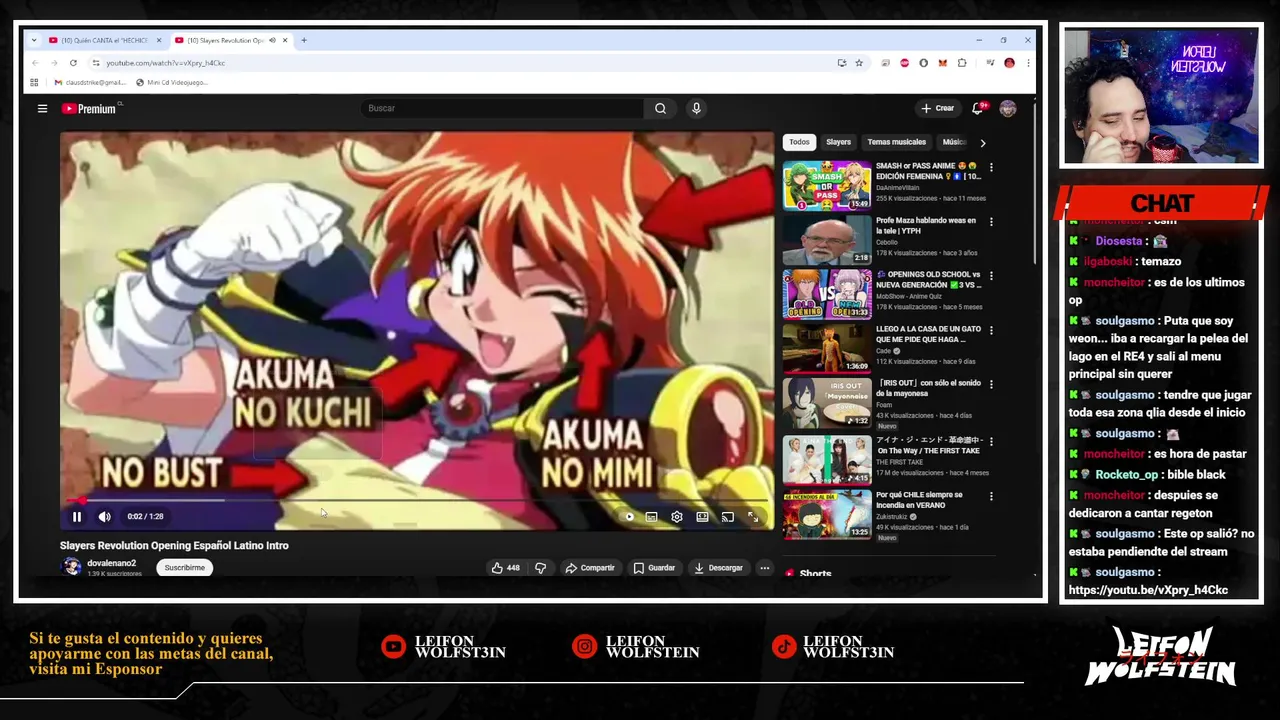Open LLEGO A LA CASA DE UN GATO video
Screen dimensions: 1280x720
coord(827,348)
